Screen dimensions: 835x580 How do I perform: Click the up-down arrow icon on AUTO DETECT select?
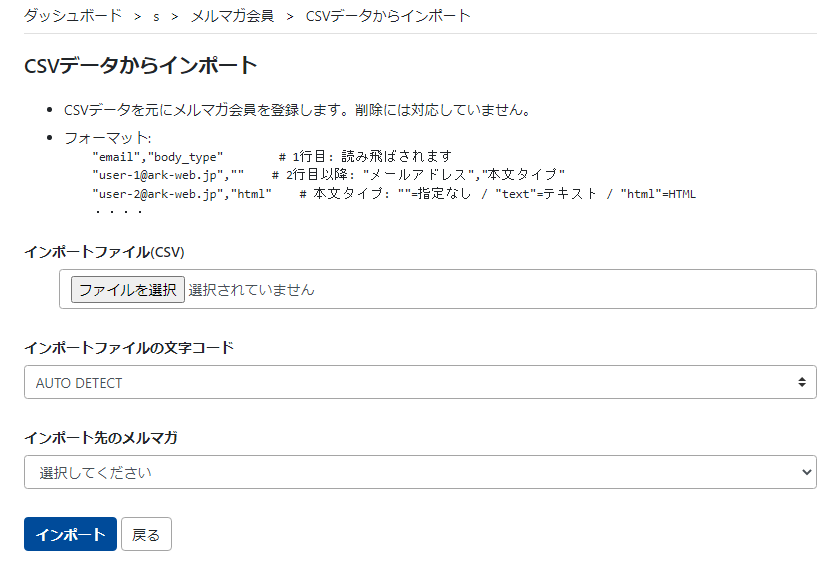(800, 381)
